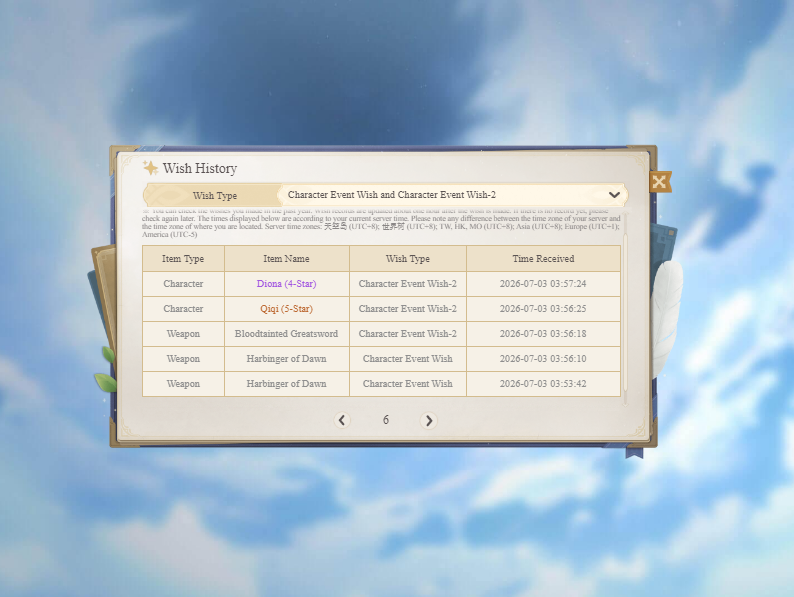The height and width of the screenshot is (597, 794).
Task: Click Character Event Wish-2 in Bloodtainted Greatsword row
Action: click(x=408, y=334)
